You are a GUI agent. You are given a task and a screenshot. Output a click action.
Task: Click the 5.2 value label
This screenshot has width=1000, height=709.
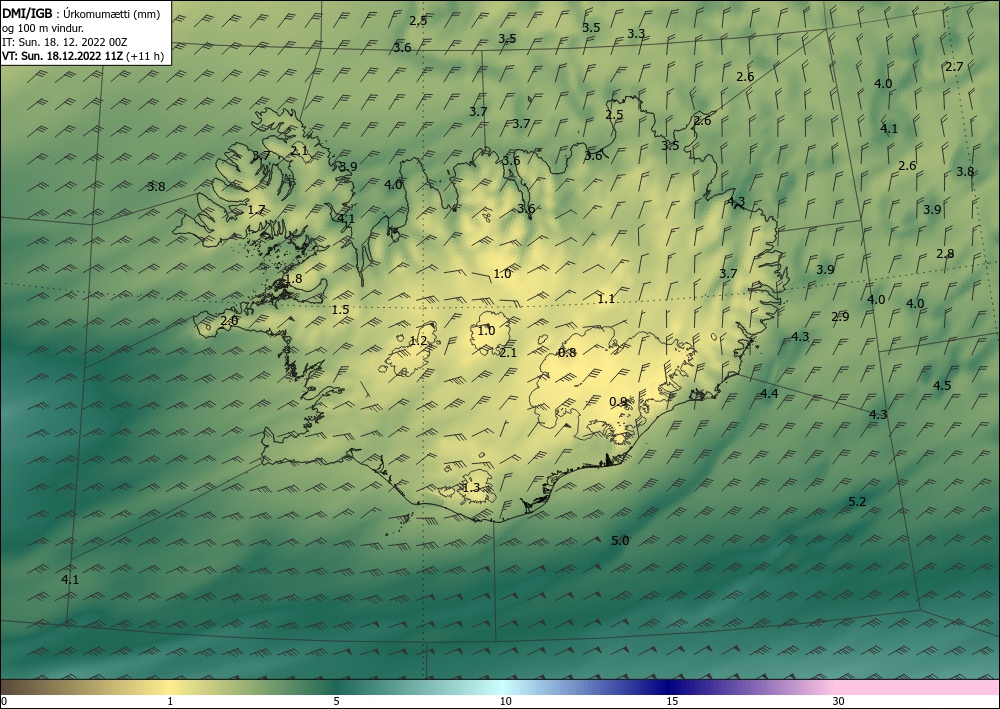click(857, 502)
